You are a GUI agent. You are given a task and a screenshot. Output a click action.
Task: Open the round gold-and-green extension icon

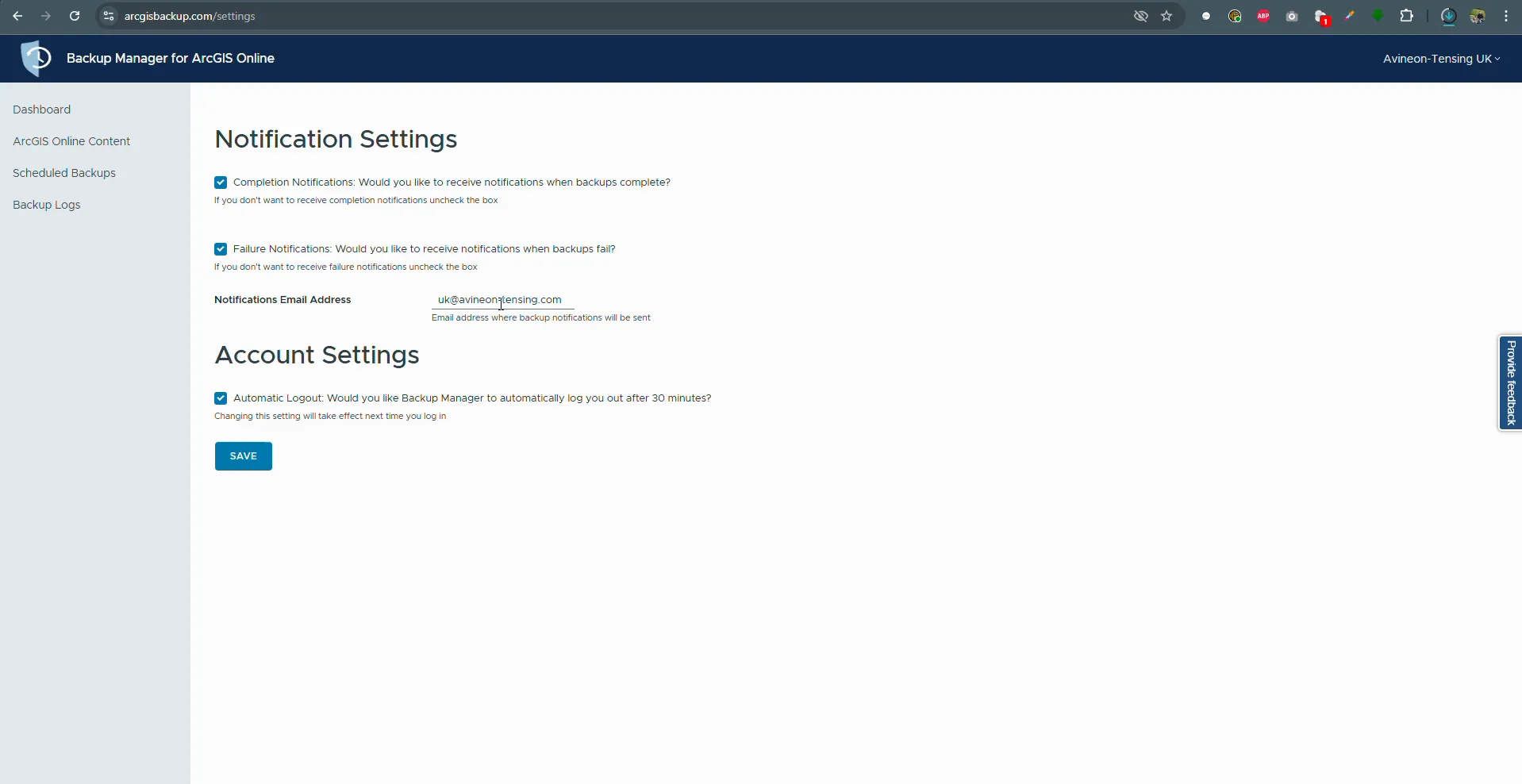point(1235,16)
